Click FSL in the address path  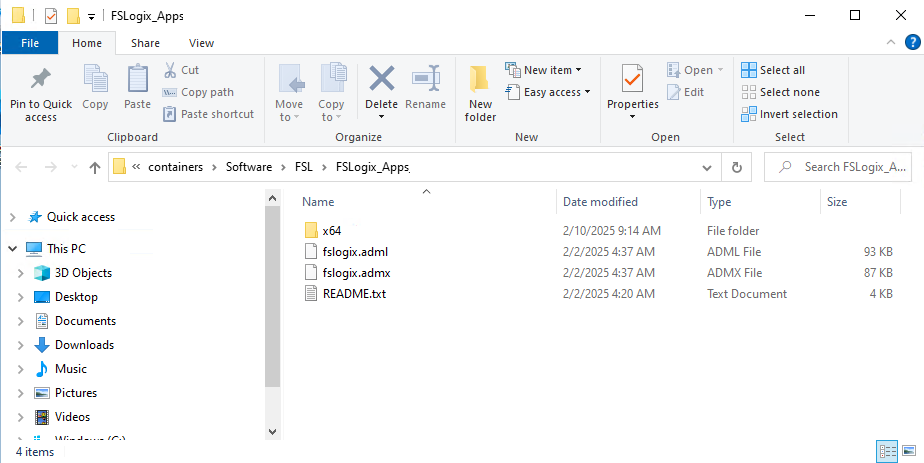(304, 167)
